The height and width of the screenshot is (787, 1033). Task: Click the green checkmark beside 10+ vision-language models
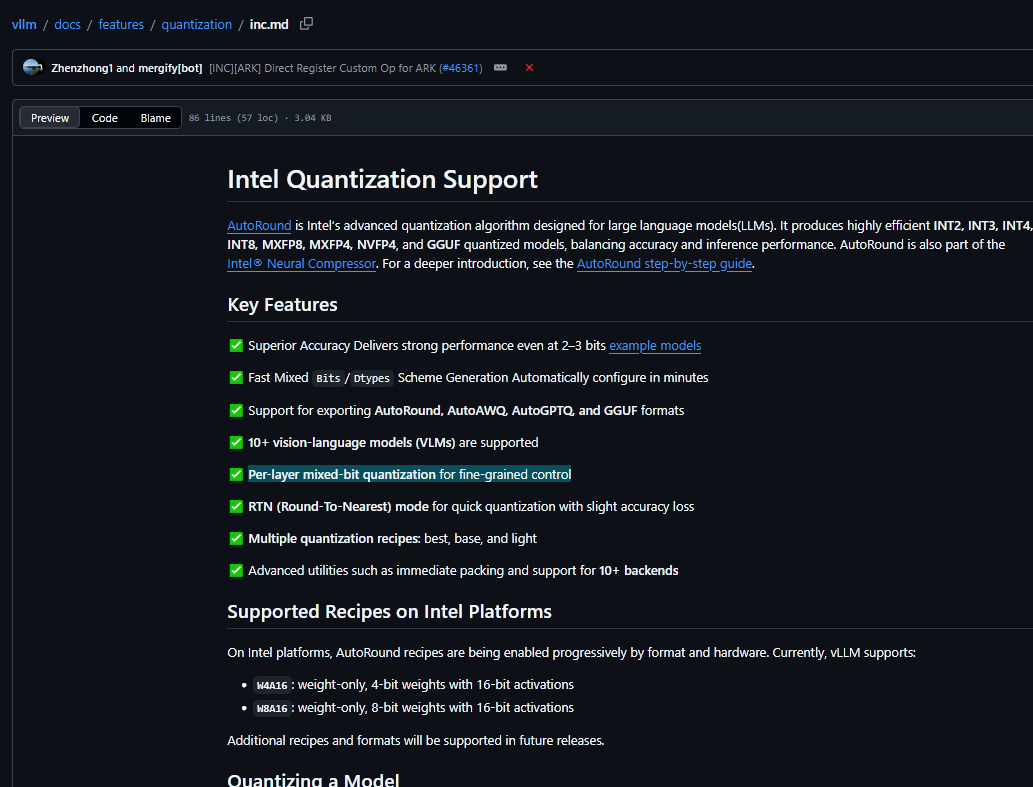coord(236,443)
